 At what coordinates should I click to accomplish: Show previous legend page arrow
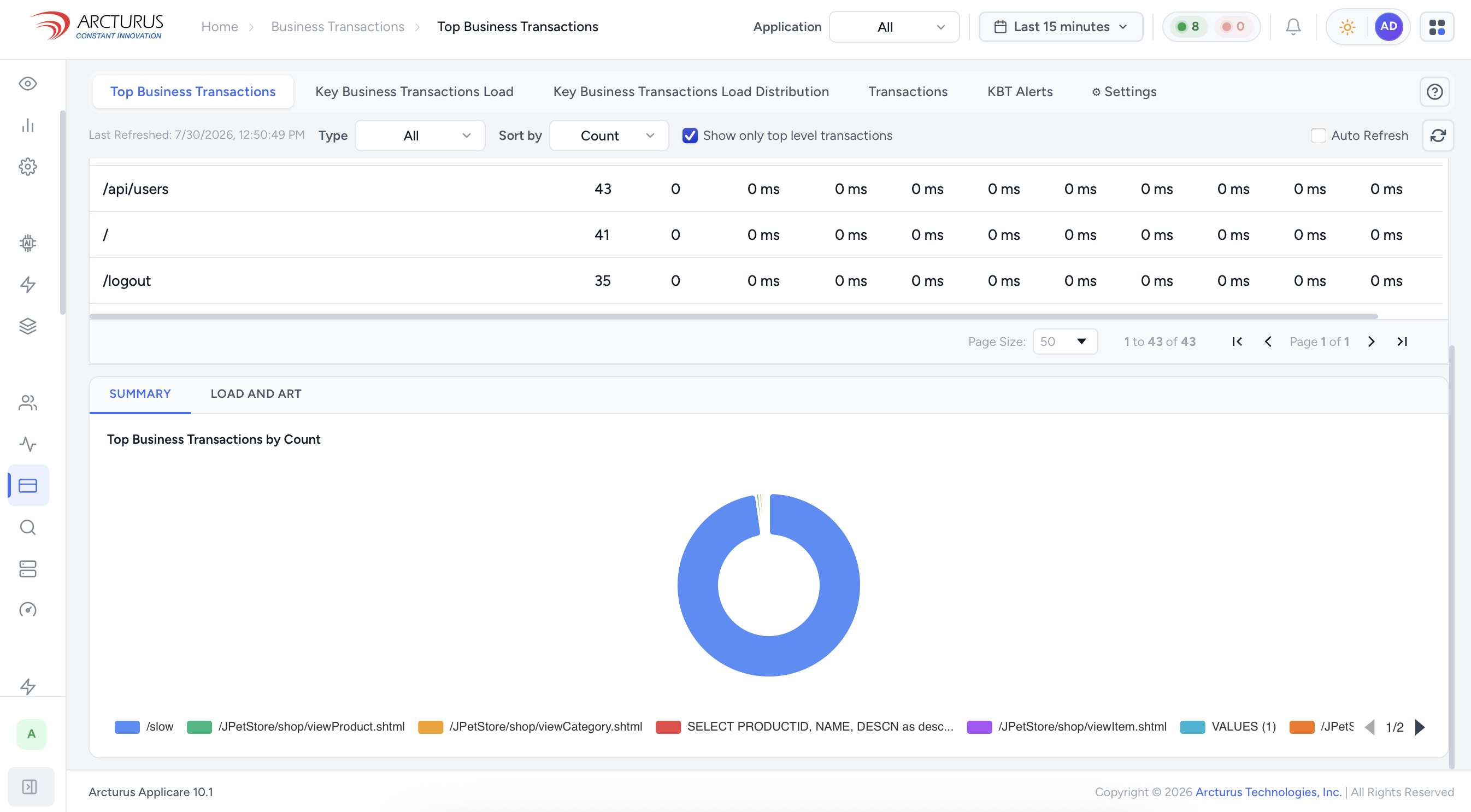(x=1370, y=727)
